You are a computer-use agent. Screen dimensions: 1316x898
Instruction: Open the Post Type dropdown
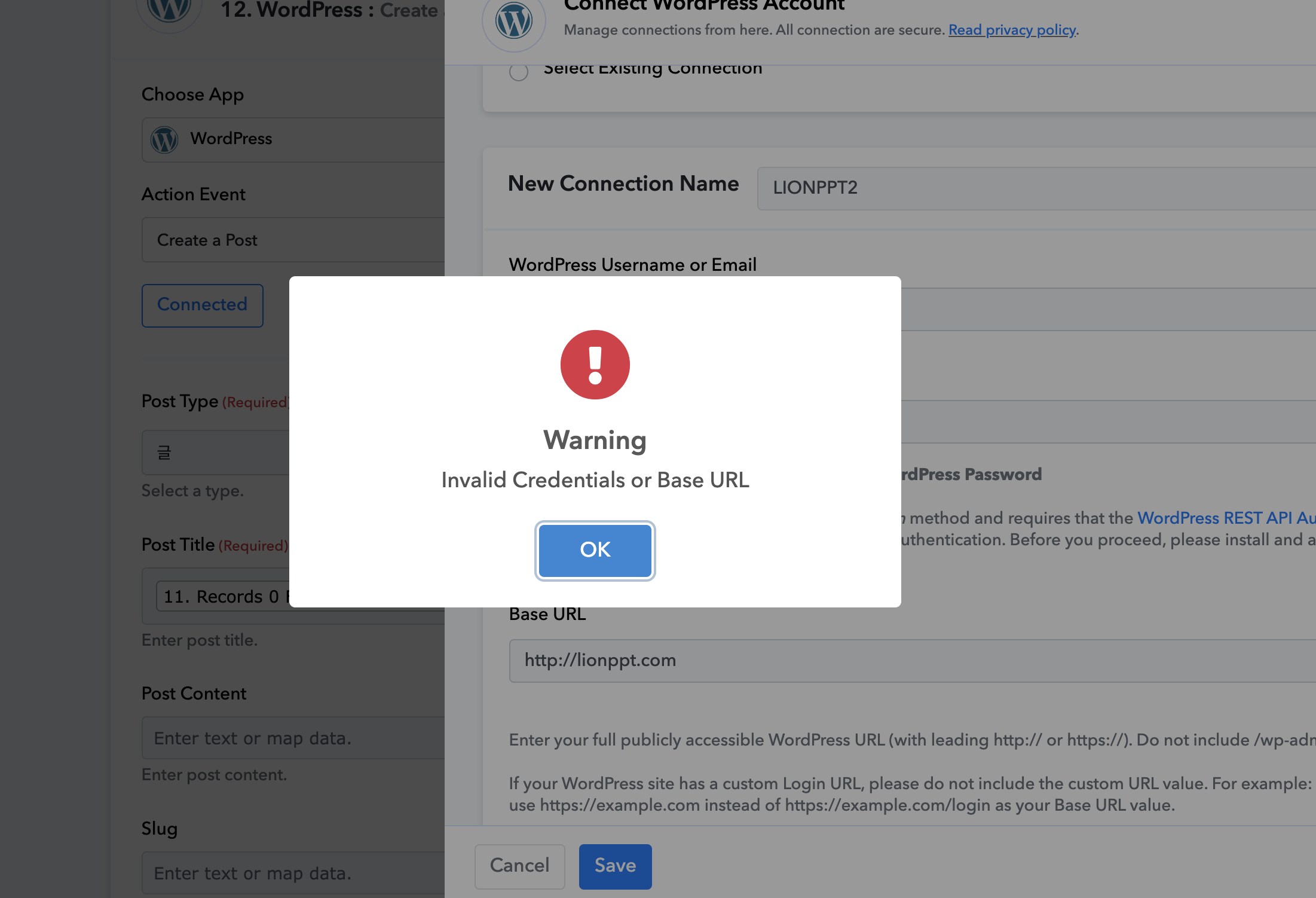(x=216, y=453)
